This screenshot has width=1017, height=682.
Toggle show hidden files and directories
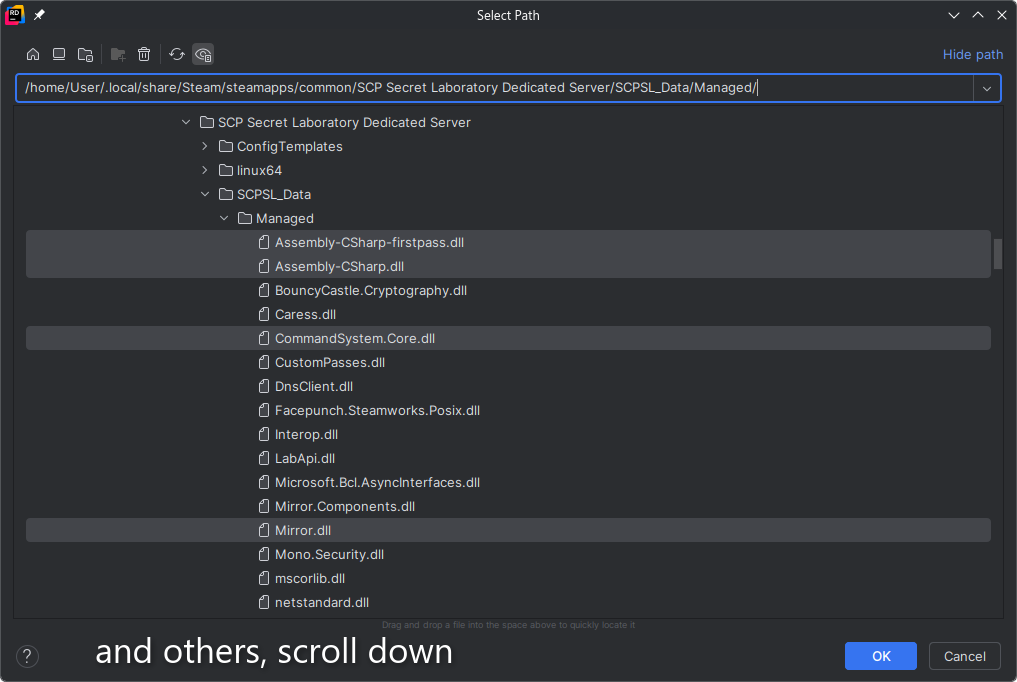click(x=203, y=54)
